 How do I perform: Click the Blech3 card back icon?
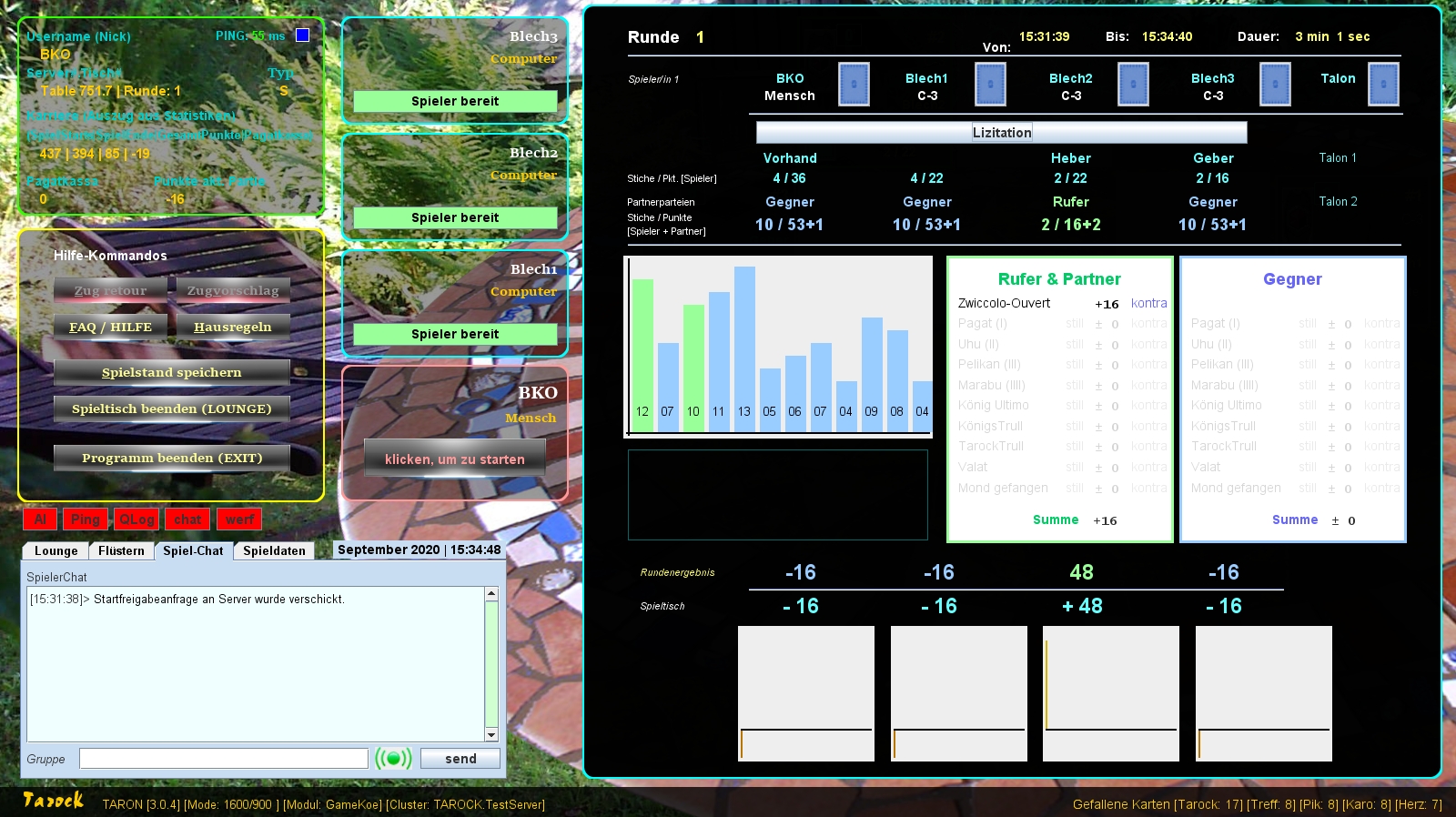click(1275, 85)
